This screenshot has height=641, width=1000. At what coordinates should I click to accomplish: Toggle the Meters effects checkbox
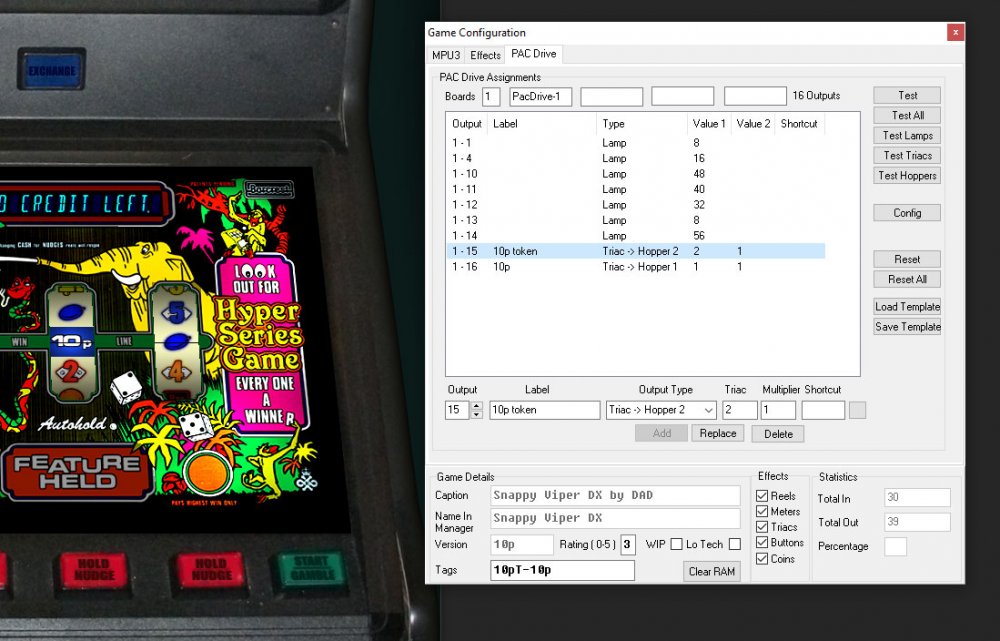click(x=762, y=512)
